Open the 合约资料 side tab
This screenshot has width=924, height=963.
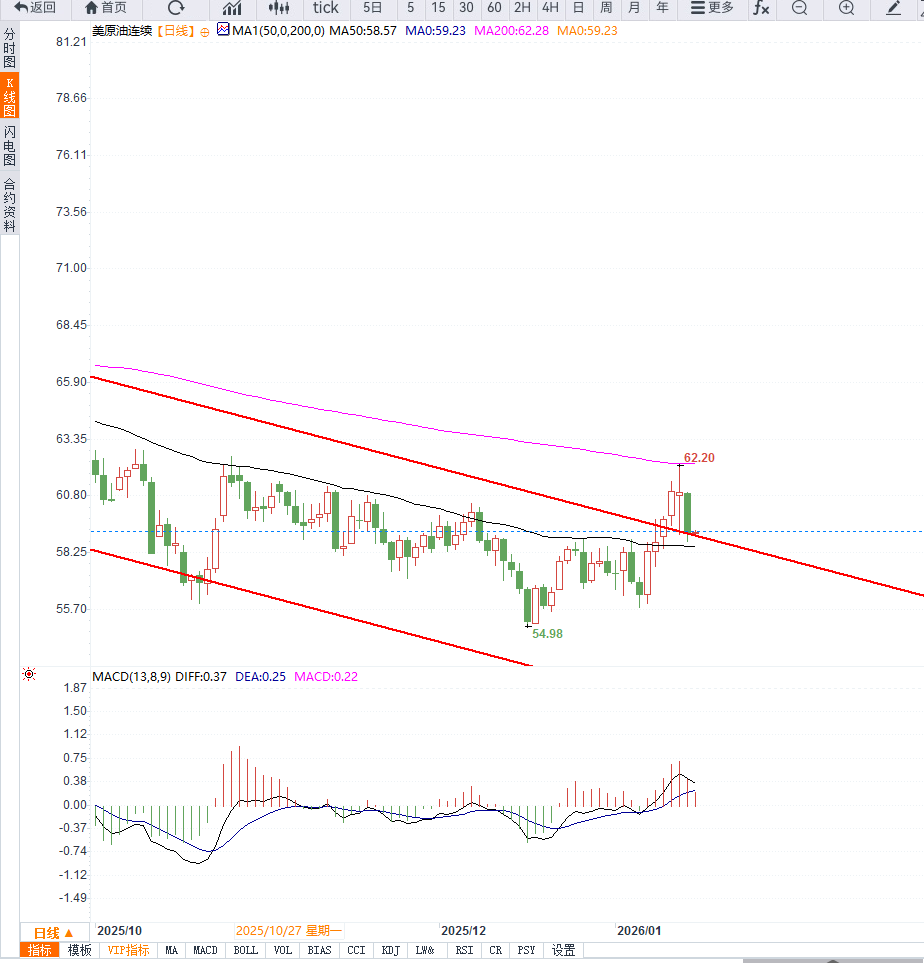point(9,205)
